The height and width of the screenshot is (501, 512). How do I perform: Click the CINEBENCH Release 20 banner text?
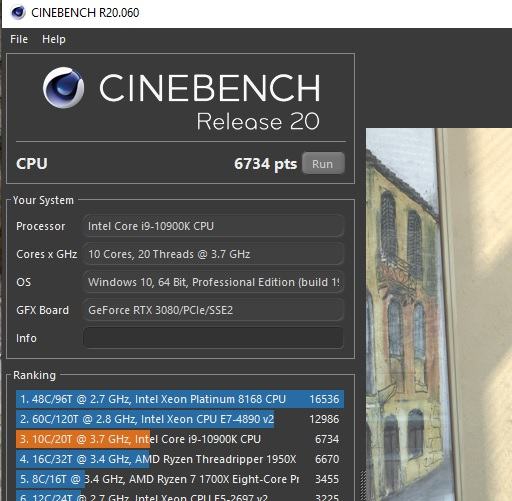coord(209,102)
